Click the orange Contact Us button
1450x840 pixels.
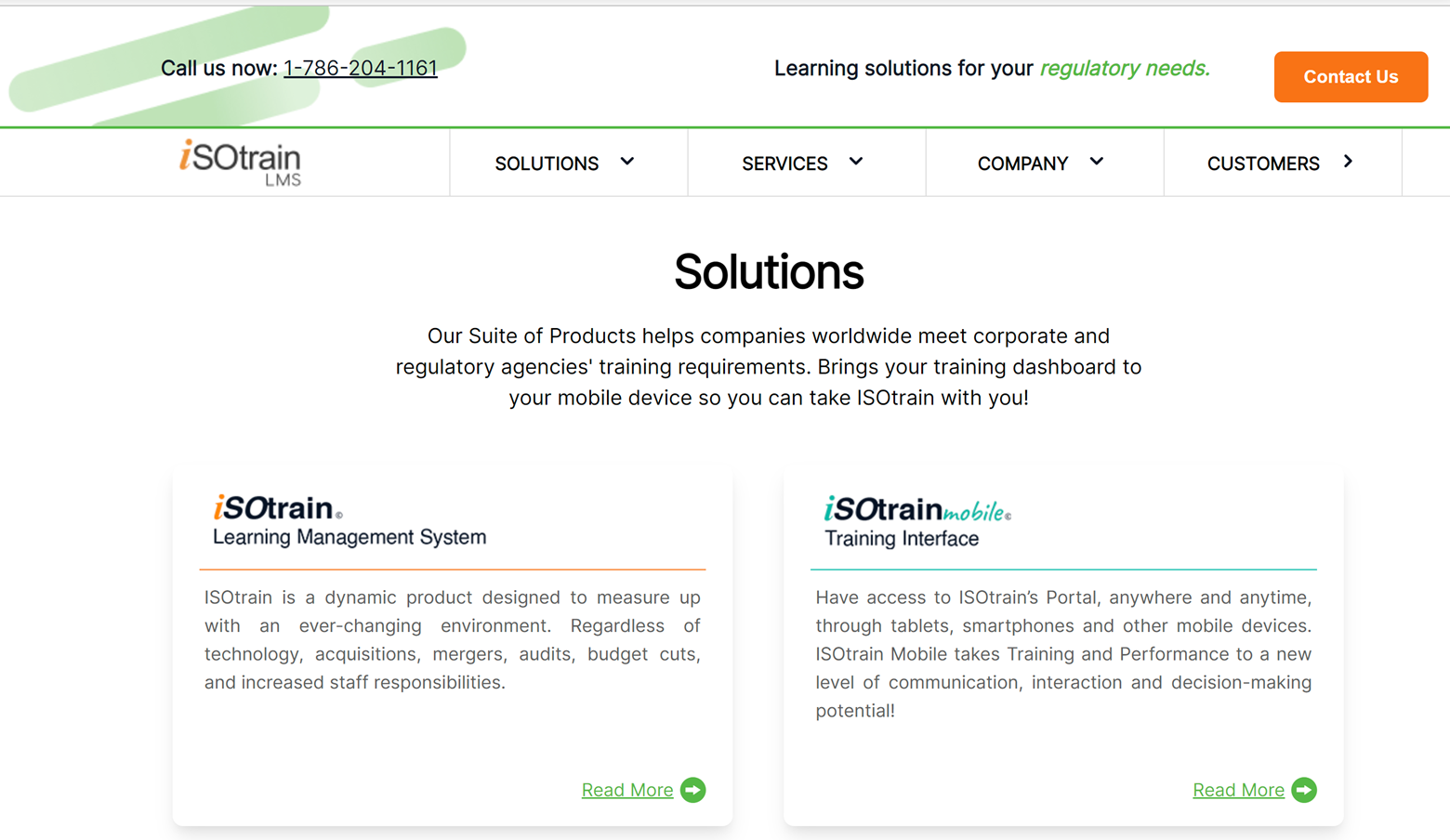point(1350,77)
